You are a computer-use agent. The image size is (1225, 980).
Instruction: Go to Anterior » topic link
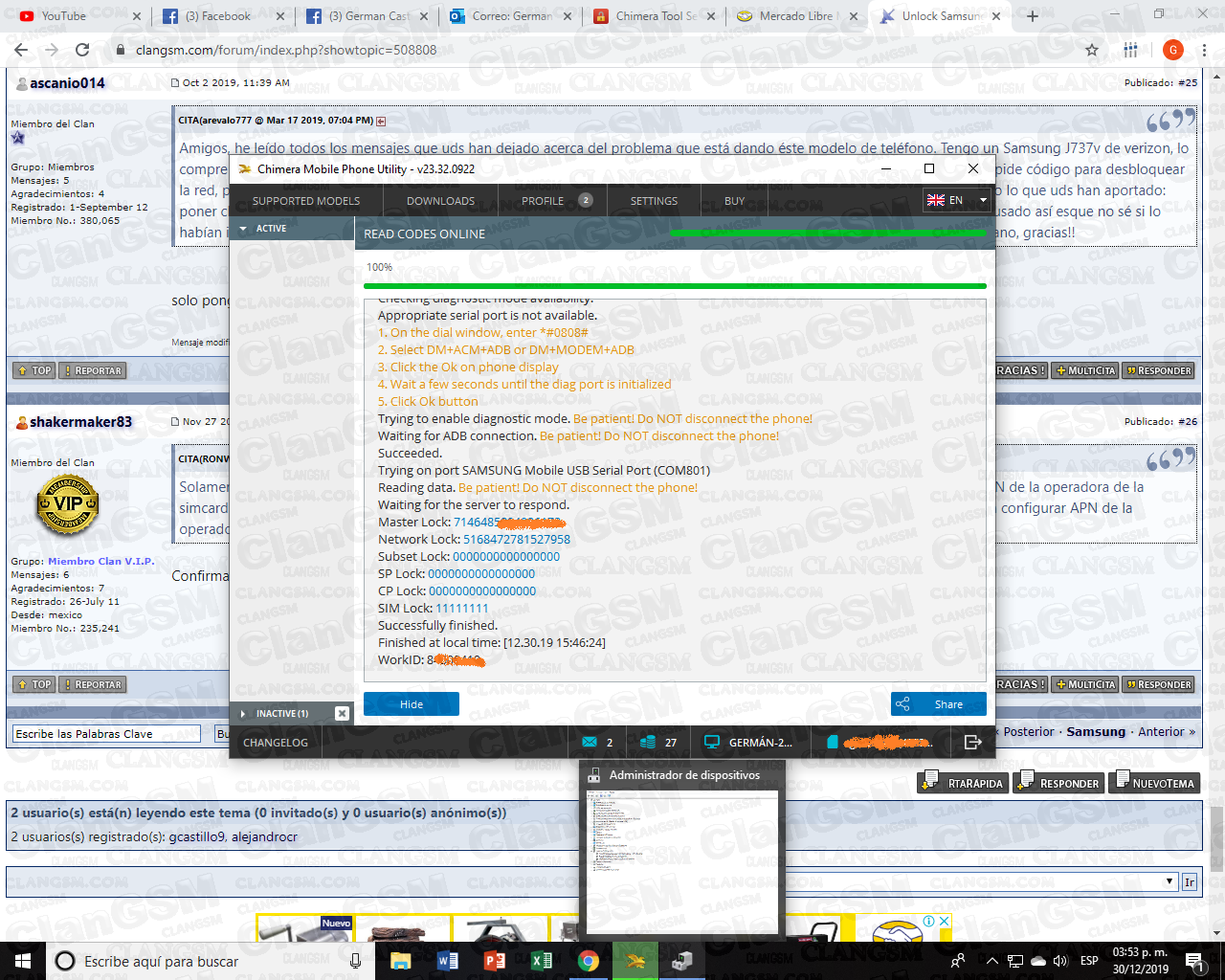tap(1167, 731)
